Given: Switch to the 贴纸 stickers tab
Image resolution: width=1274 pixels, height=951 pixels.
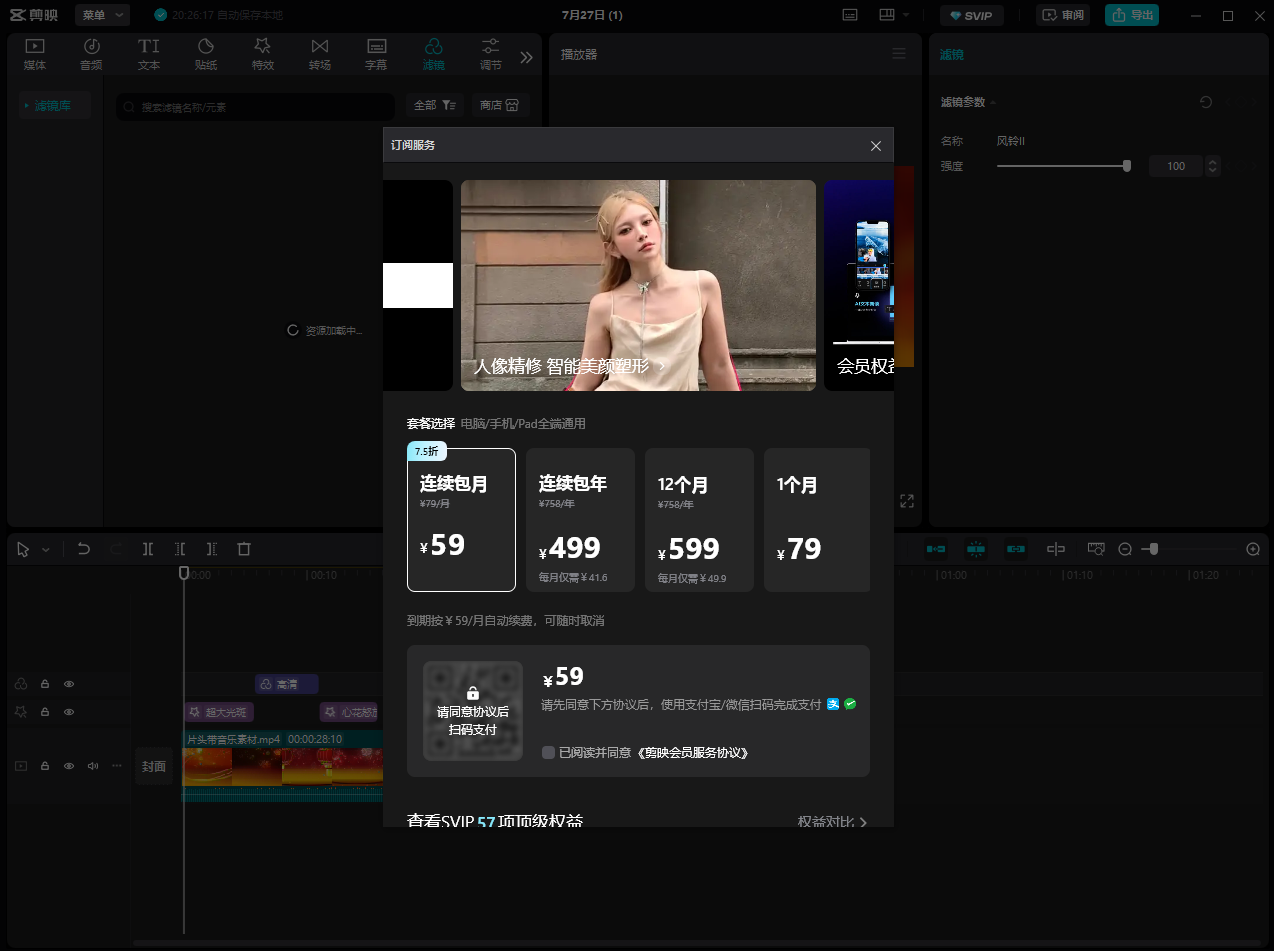Looking at the screenshot, I should tap(206, 54).
